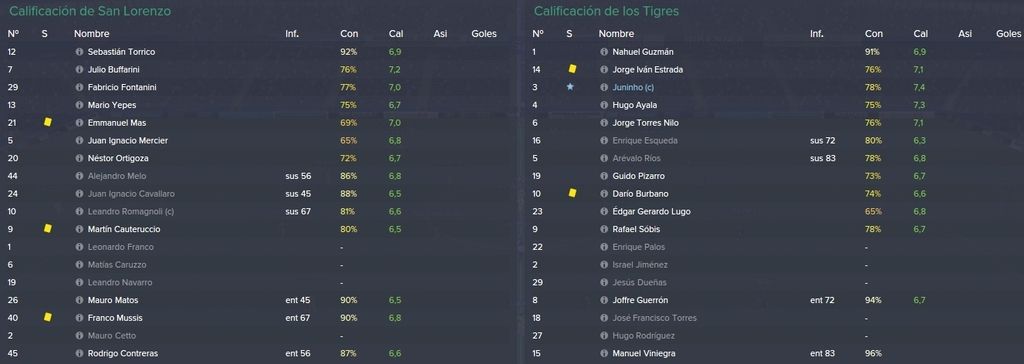Open Leandro Romagnoli (c) player name
The width and height of the screenshot is (1024, 364).
pos(131,211)
